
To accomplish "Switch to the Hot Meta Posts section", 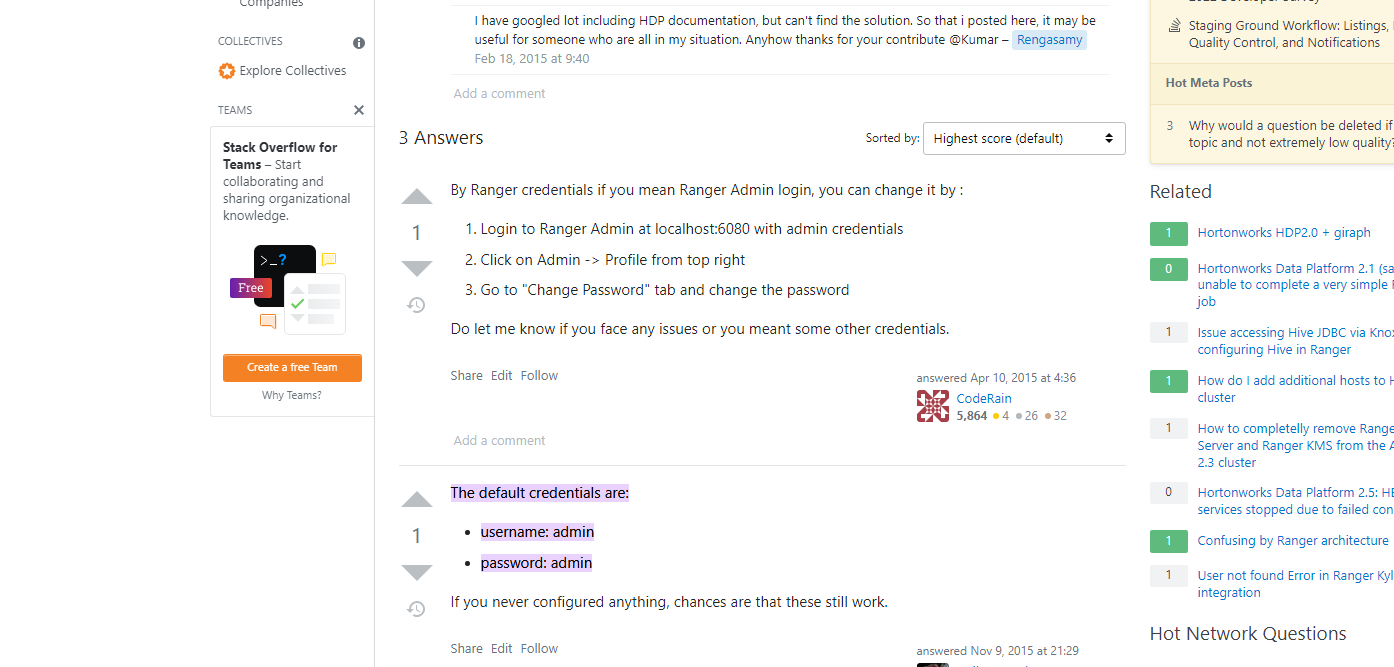I will coord(1208,83).
